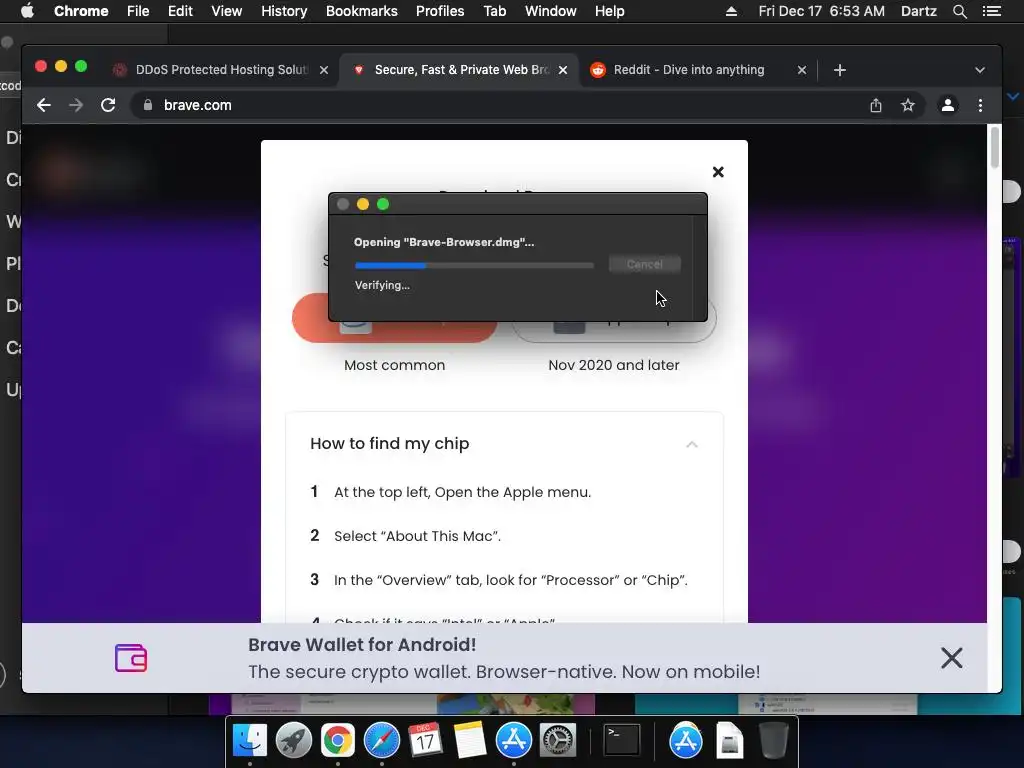This screenshot has width=1024, height=768.
Task: Collapse the How to find my chip section
Action: click(x=692, y=444)
